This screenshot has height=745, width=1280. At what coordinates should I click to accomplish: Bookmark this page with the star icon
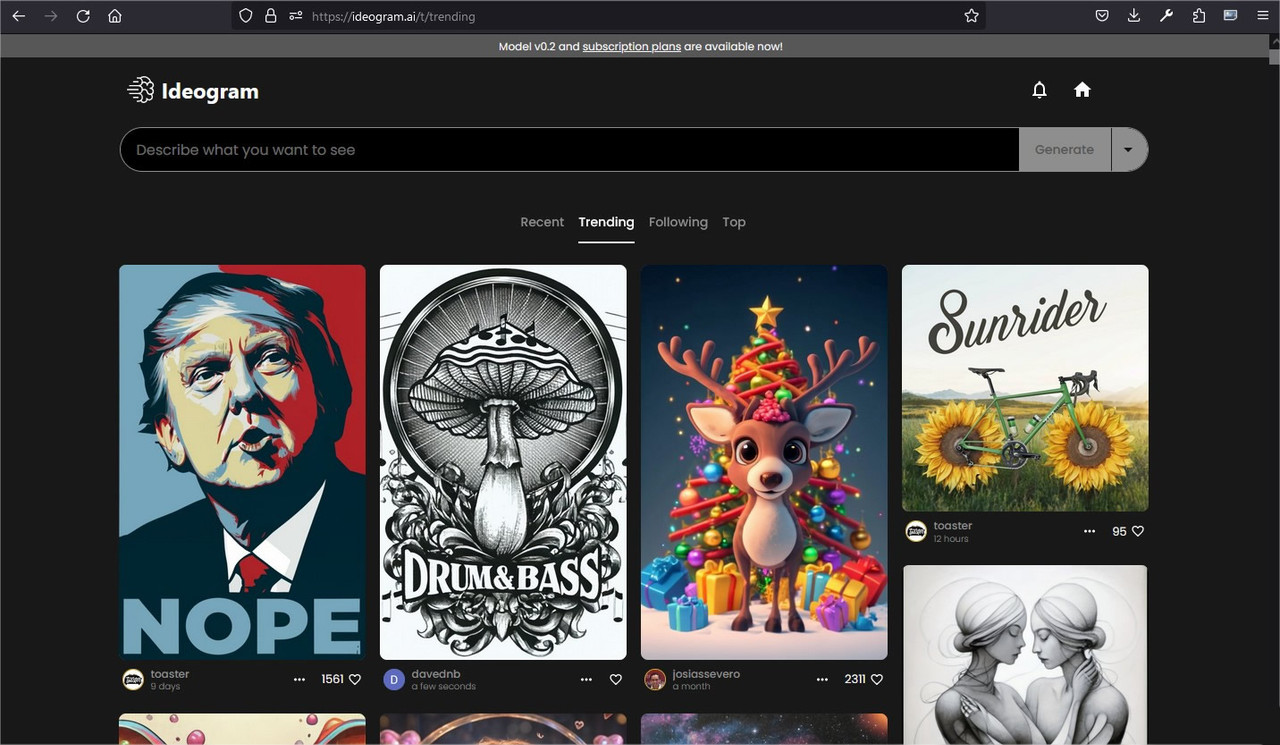[971, 16]
